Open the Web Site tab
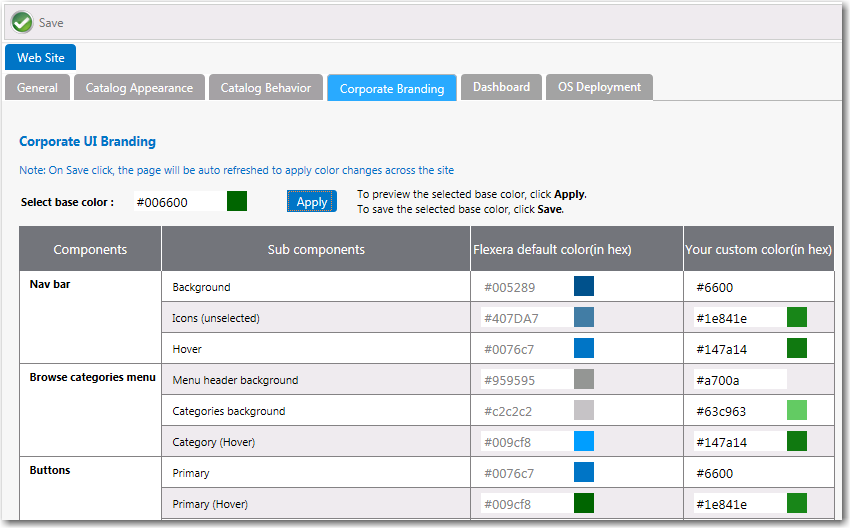This screenshot has width=850, height=528. tap(41, 58)
